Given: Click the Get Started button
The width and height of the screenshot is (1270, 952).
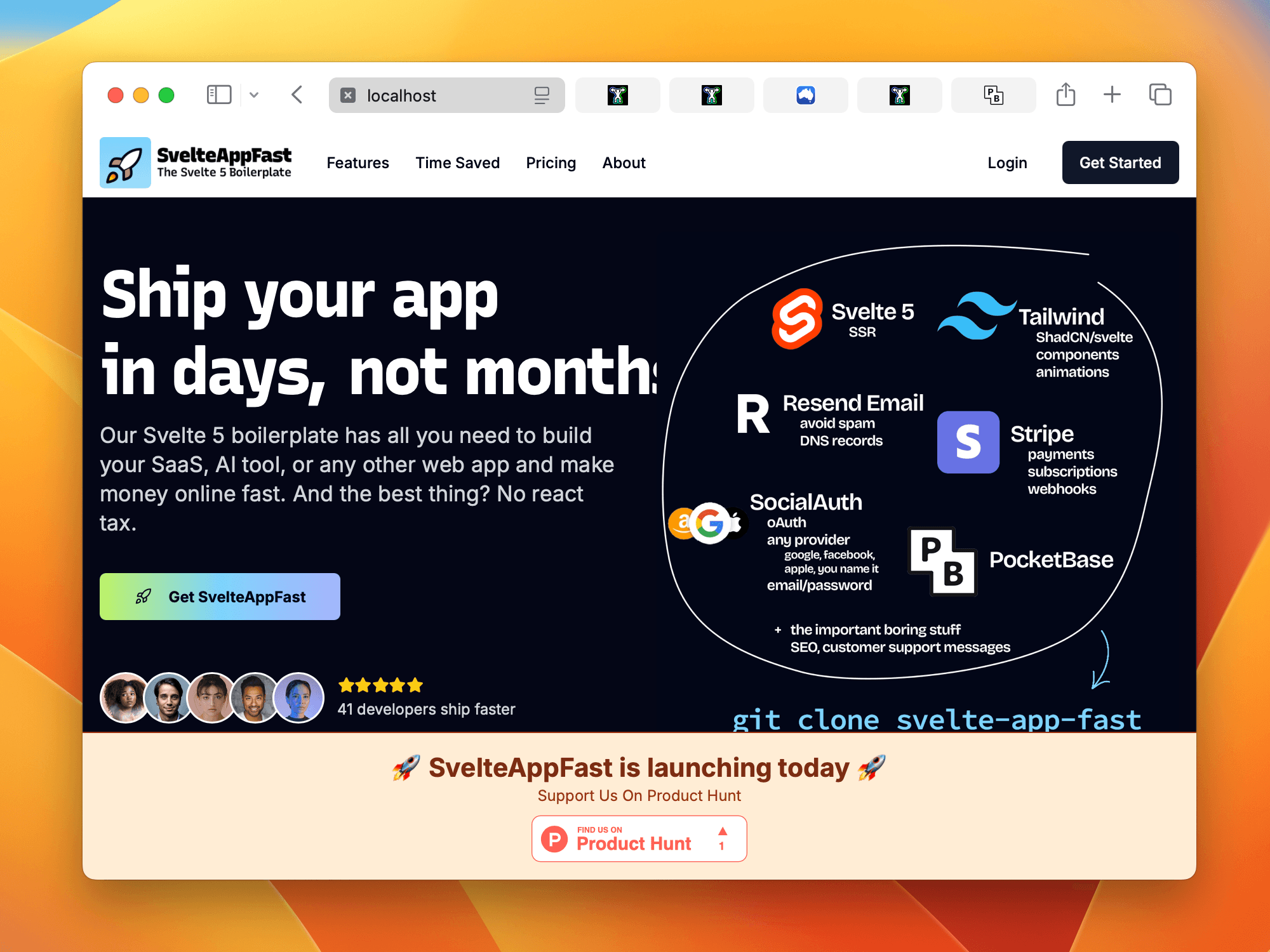Looking at the screenshot, I should click(1120, 162).
